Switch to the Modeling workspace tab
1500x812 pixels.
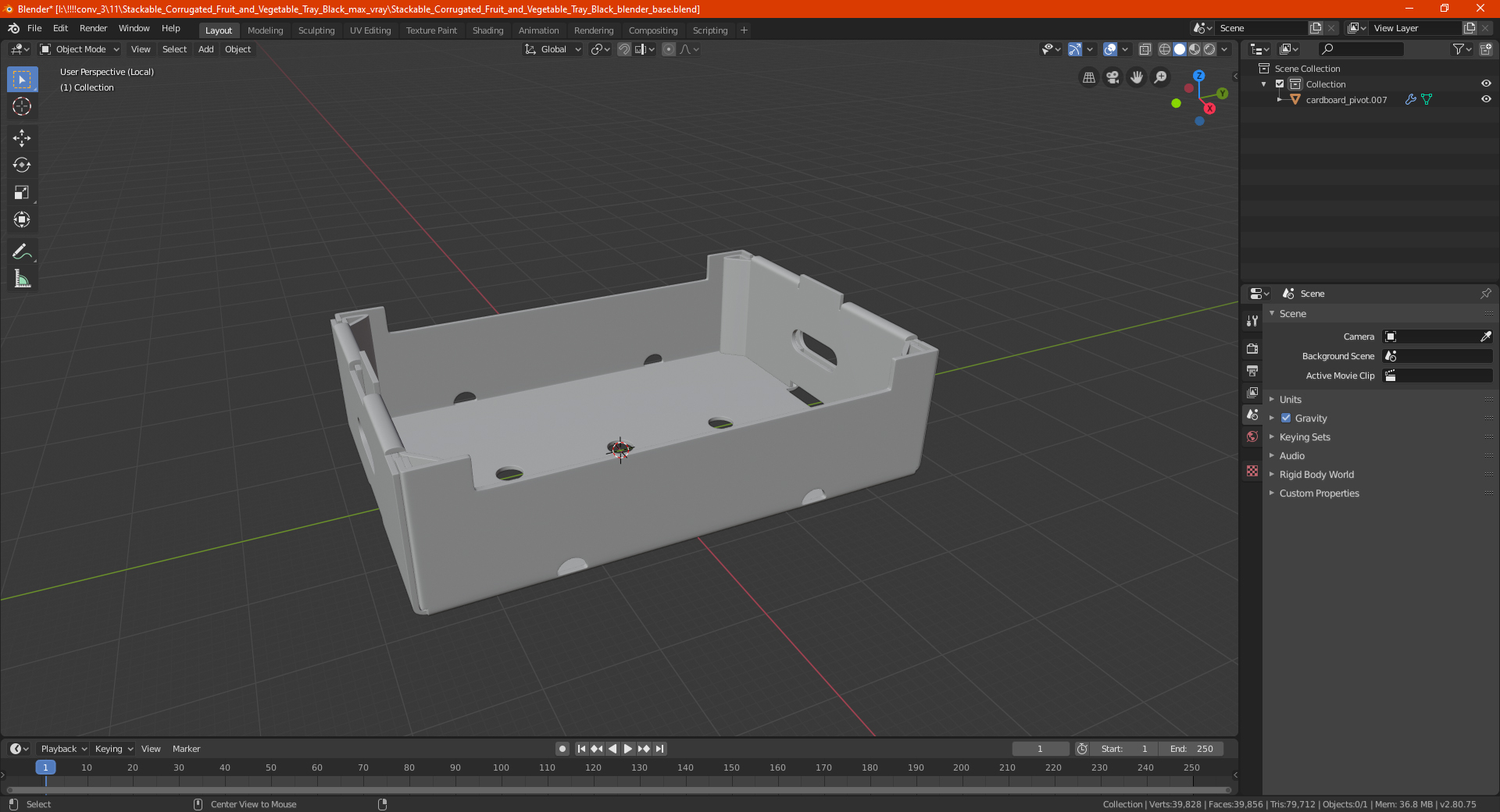(x=265, y=30)
